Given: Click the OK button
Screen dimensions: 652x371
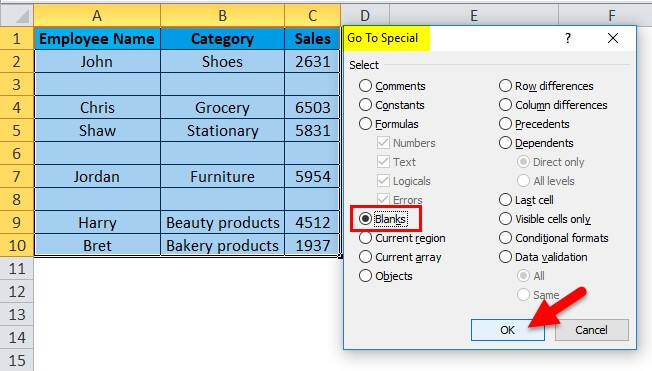Looking at the screenshot, I should [x=508, y=330].
